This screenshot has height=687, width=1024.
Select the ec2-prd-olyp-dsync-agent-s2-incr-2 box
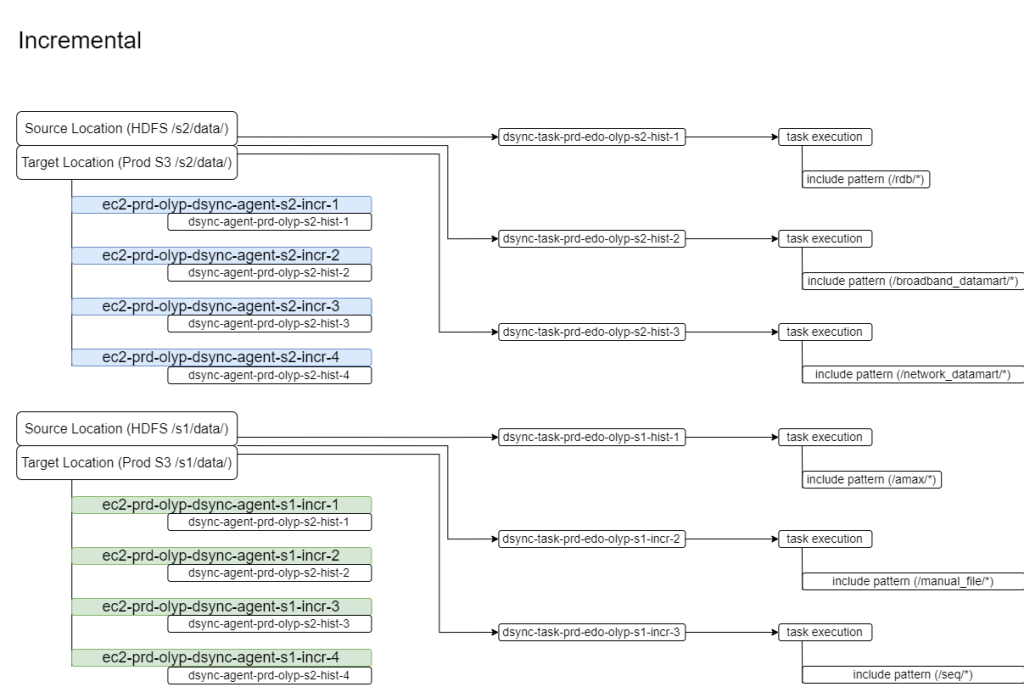[220, 255]
